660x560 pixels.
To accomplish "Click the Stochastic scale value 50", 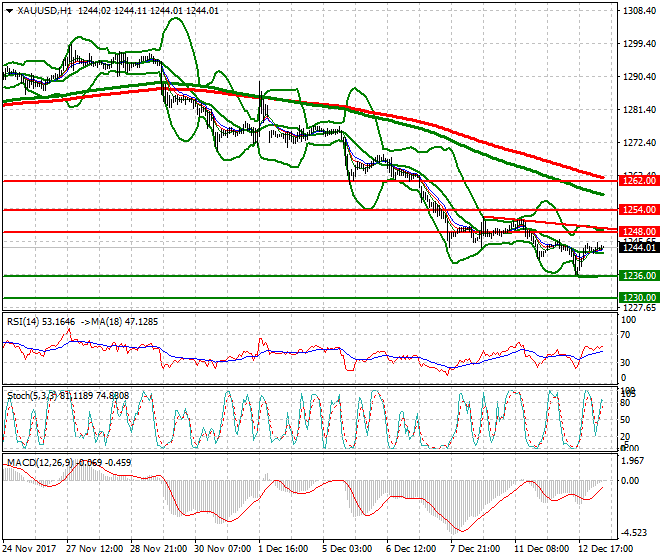I will pos(626,420).
